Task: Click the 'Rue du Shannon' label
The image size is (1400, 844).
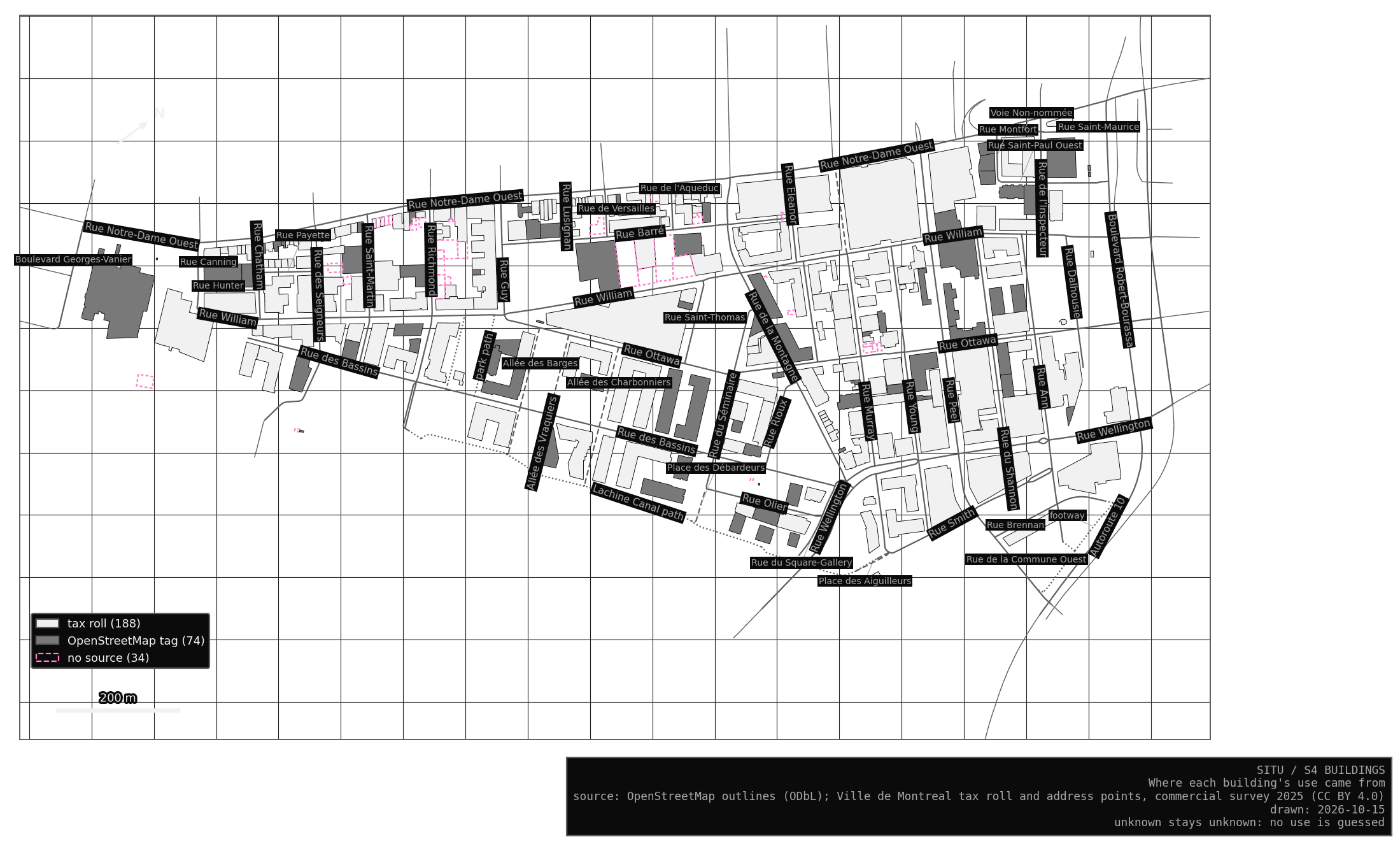Action: click(1008, 469)
